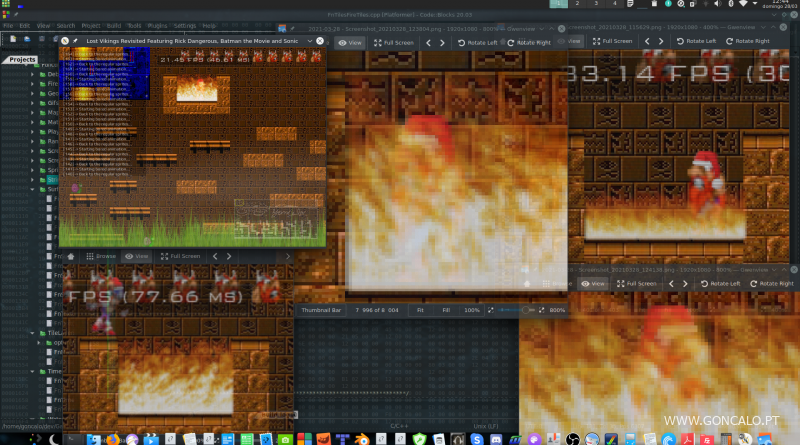Image resolution: width=800 pixels, height=445 pixels.
Task: Toggle View mode in Screenshot_124138 Gwenview window
Action: click(593, 284)
